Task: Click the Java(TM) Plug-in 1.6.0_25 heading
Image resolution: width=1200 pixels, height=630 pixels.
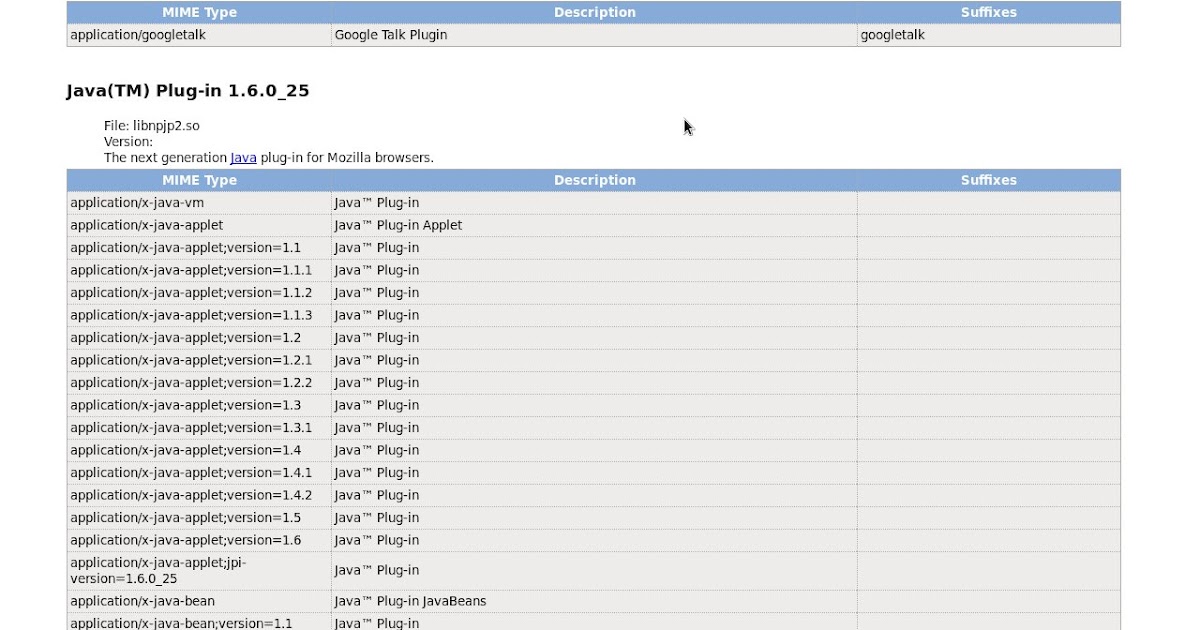Action: point(188,91)
